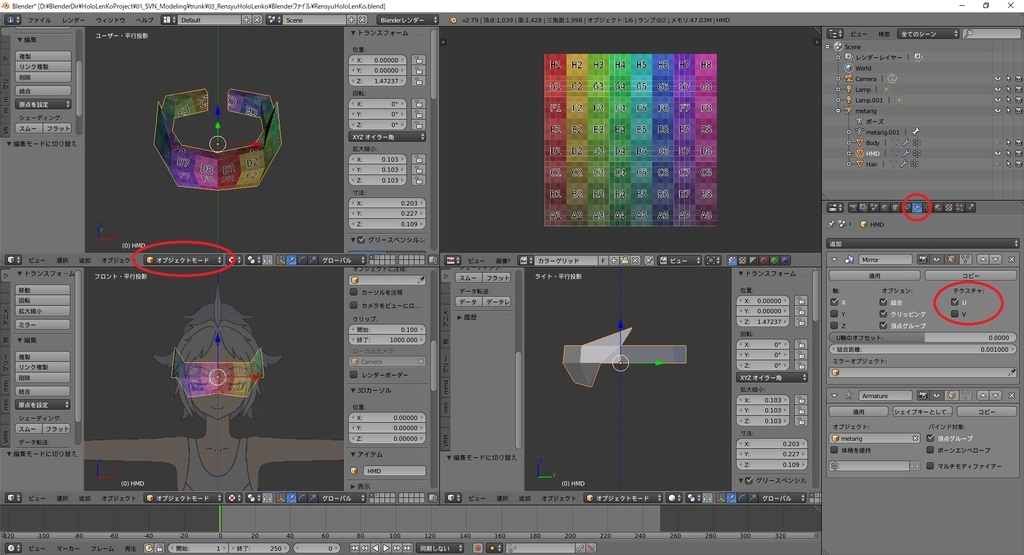Remove the Armature modifier with X button
The width and height of the screenshot is (1024, 555).
pos(1012,396)
